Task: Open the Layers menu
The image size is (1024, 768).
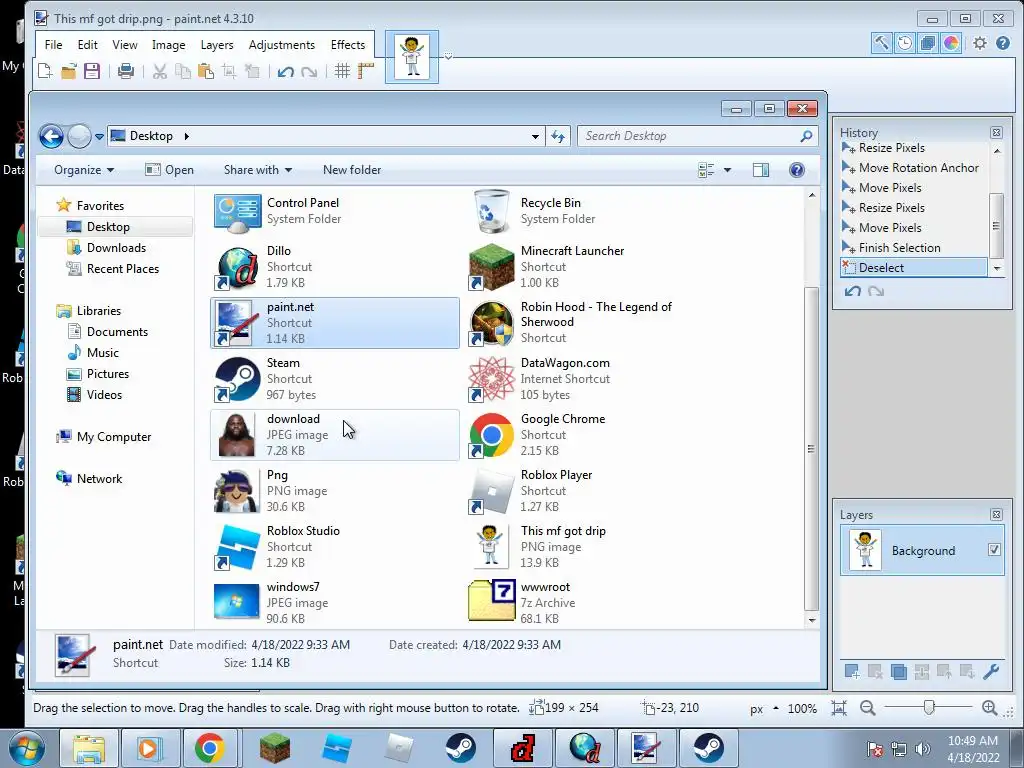Action: [x=217, y=44]
